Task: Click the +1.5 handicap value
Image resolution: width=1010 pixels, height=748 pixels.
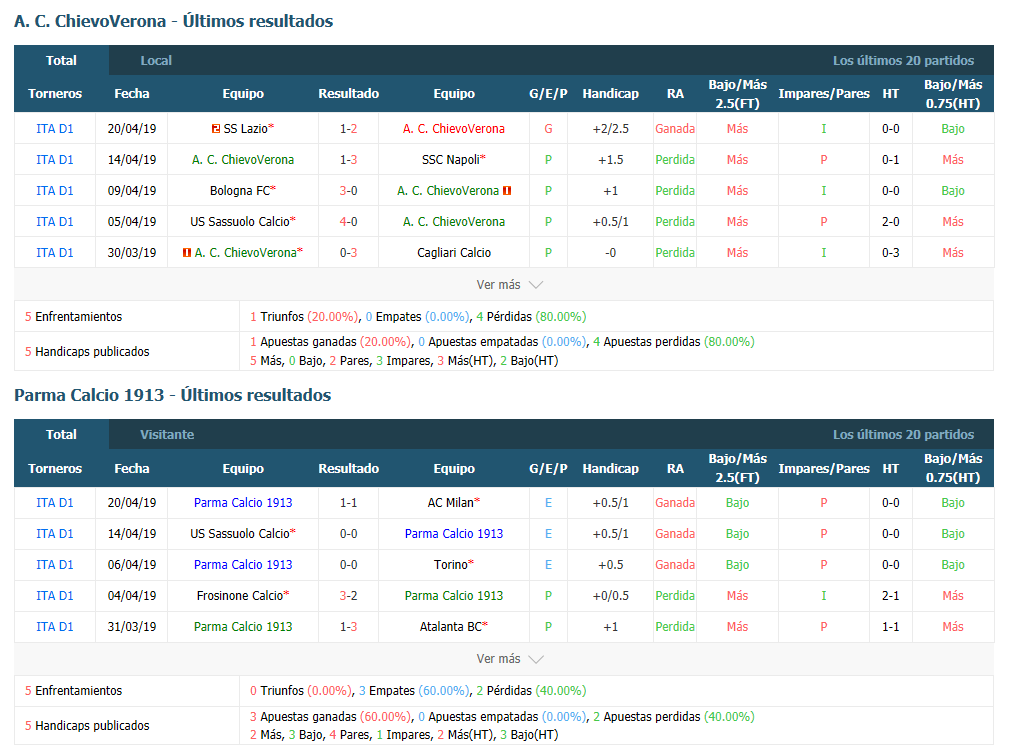Action: (x=611, y=160)
